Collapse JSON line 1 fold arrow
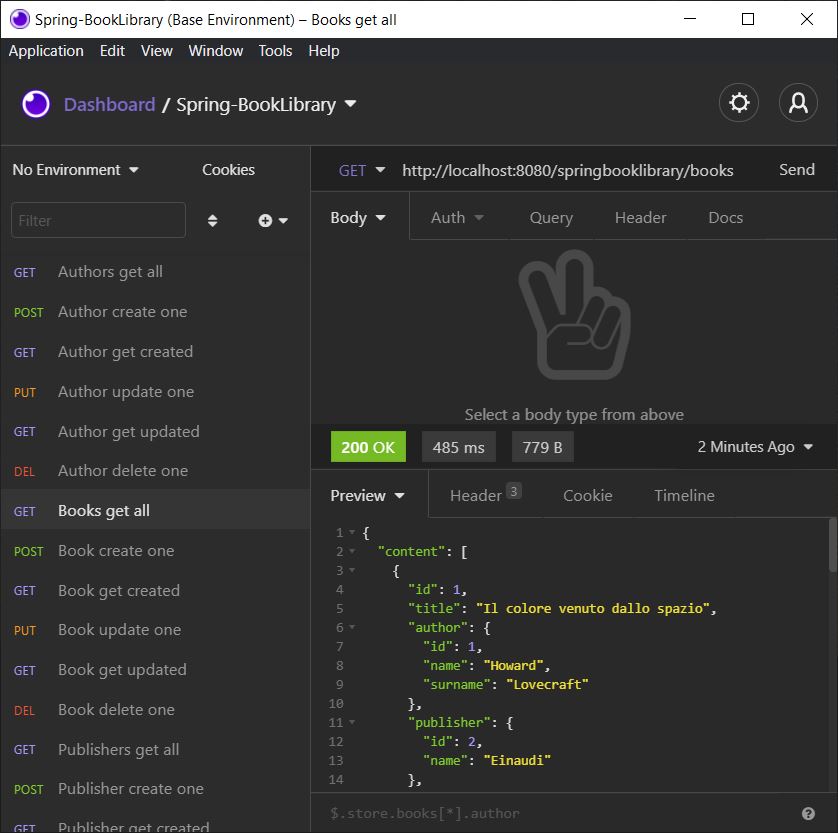 pos(352,532)
